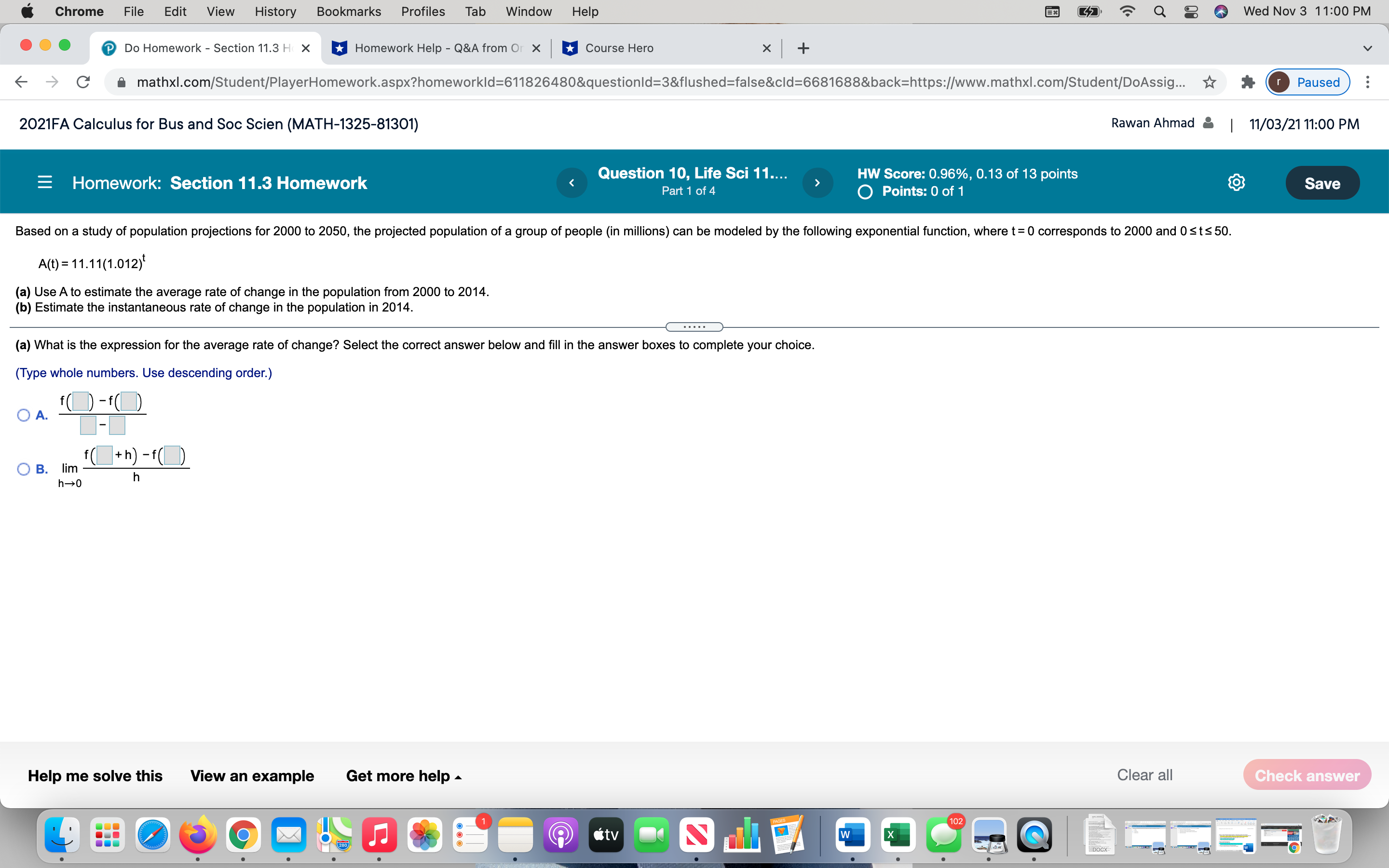Select answer choice B radio button
The image size is (1389, 868).
pos(24,469)
